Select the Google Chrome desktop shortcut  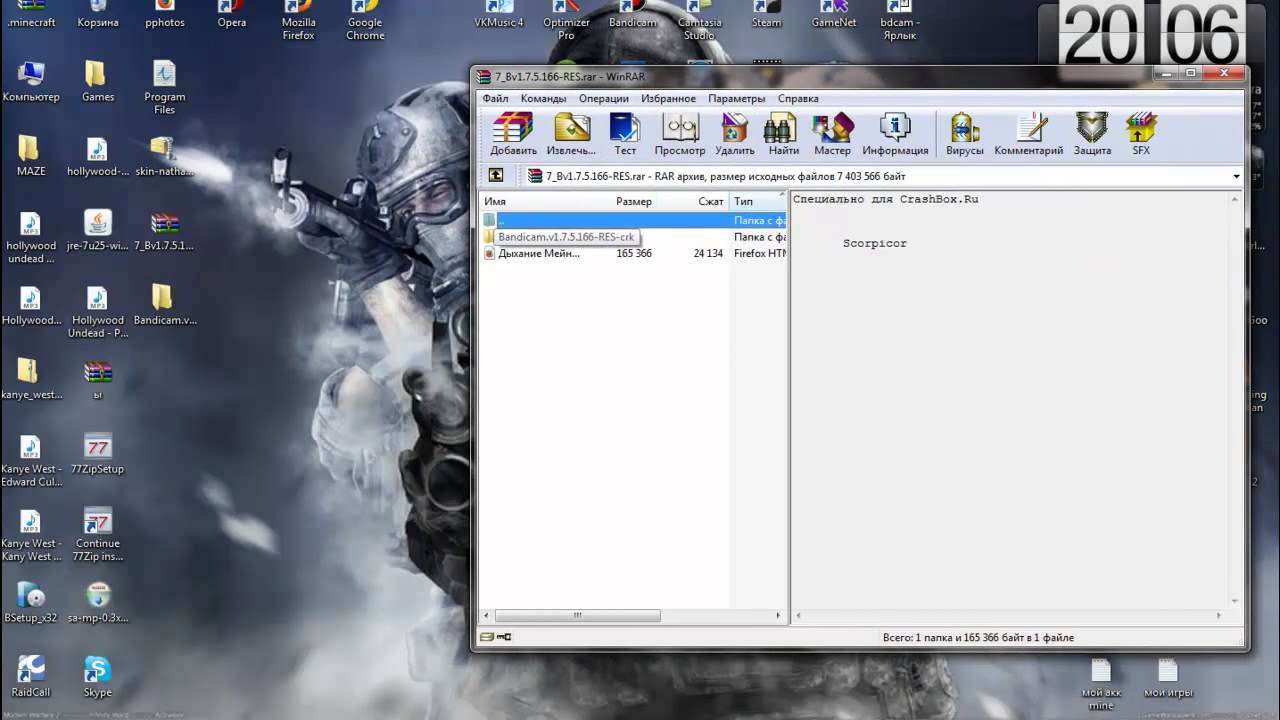(365, 20)
